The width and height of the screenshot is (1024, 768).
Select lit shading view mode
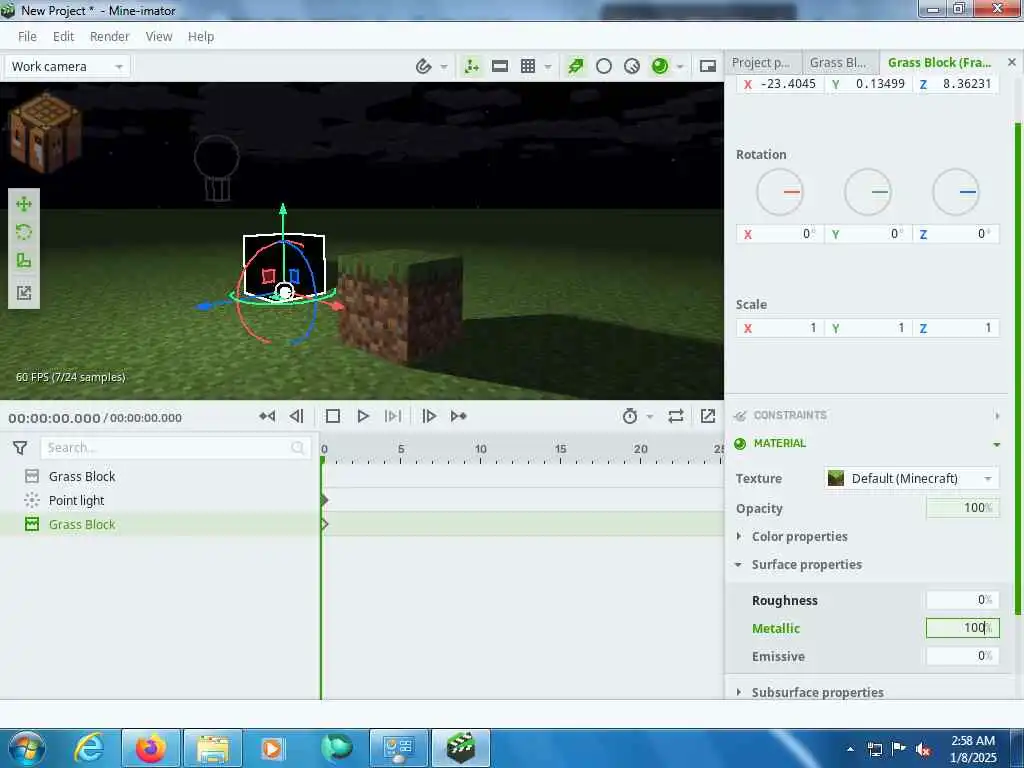[632, 66]
